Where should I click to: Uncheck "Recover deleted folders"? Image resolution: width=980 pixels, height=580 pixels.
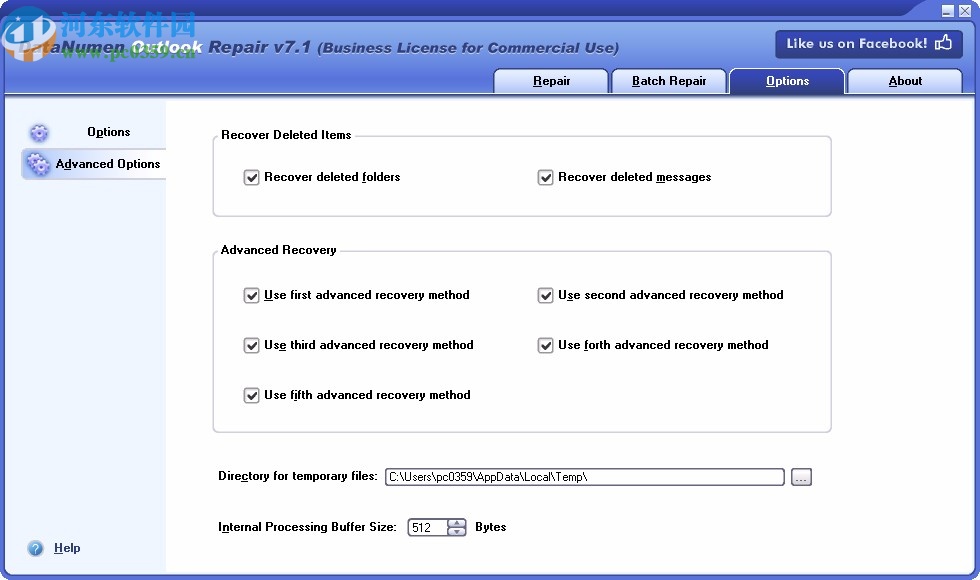(x=252, y=177)
